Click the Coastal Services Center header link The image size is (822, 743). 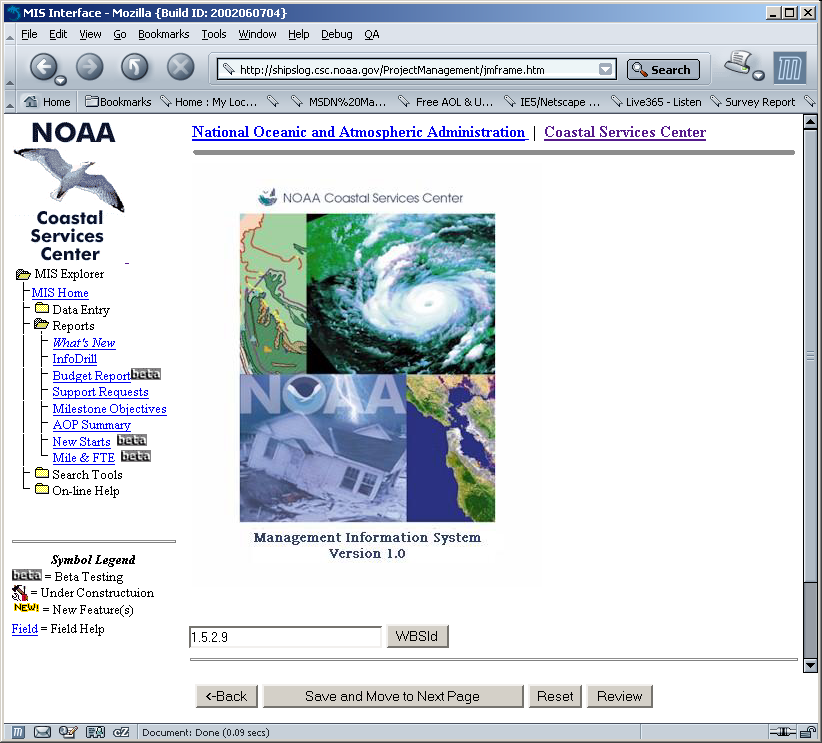point(625,132)
